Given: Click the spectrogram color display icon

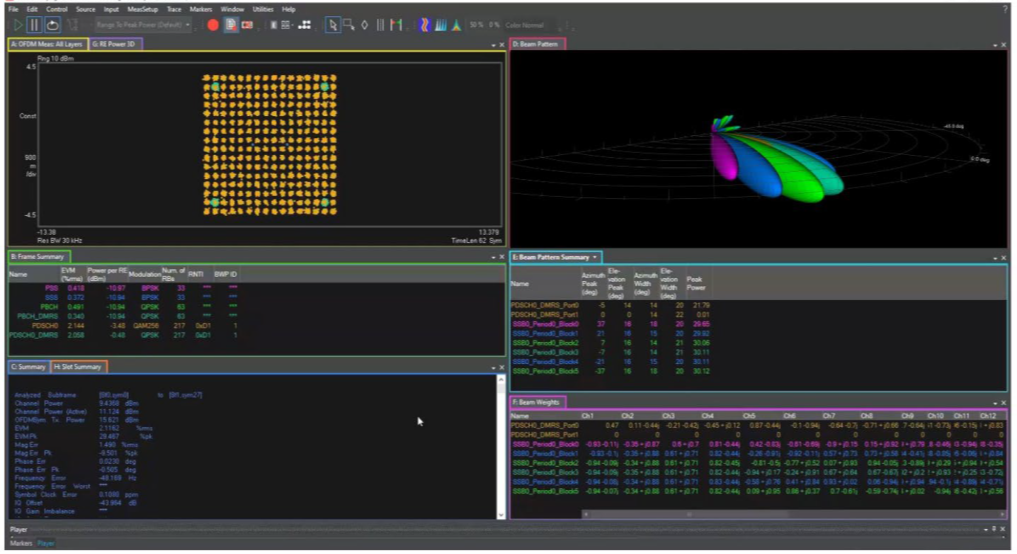Looking at the screenshot, I should click(424, 25).
